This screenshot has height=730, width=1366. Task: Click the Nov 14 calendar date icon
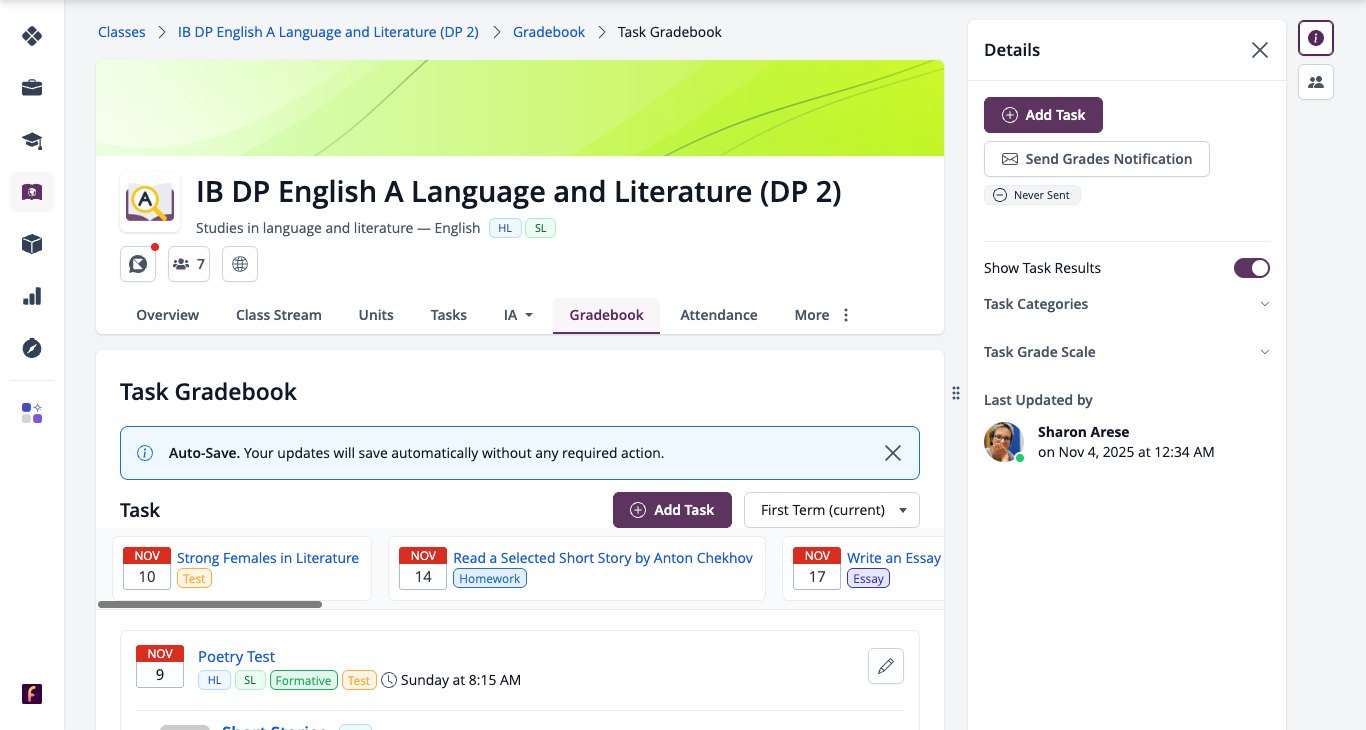tap(423, 568)
